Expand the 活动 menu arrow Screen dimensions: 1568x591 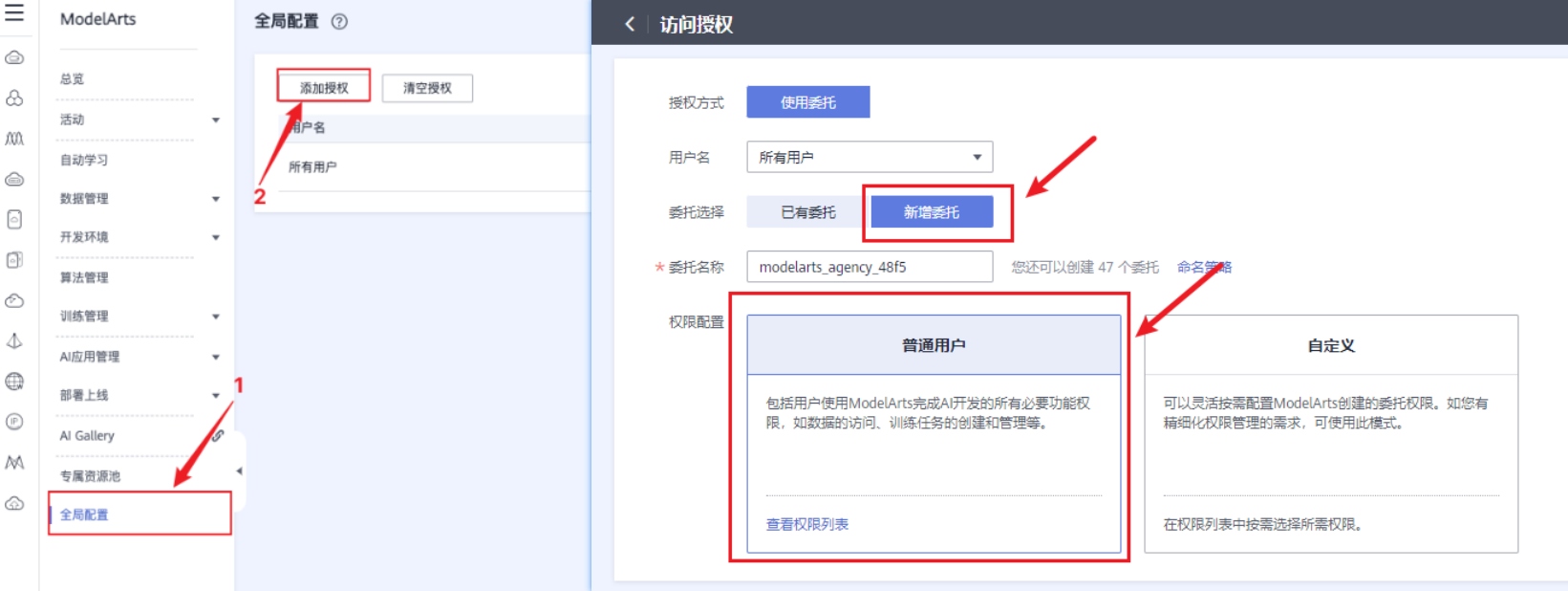coord(216,120)
